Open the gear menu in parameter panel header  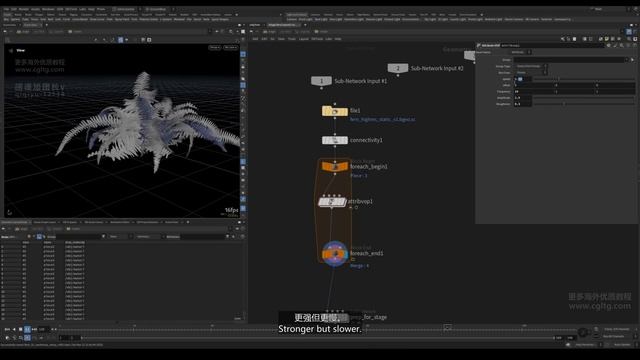pyautogui.click(x=609, y=45)
